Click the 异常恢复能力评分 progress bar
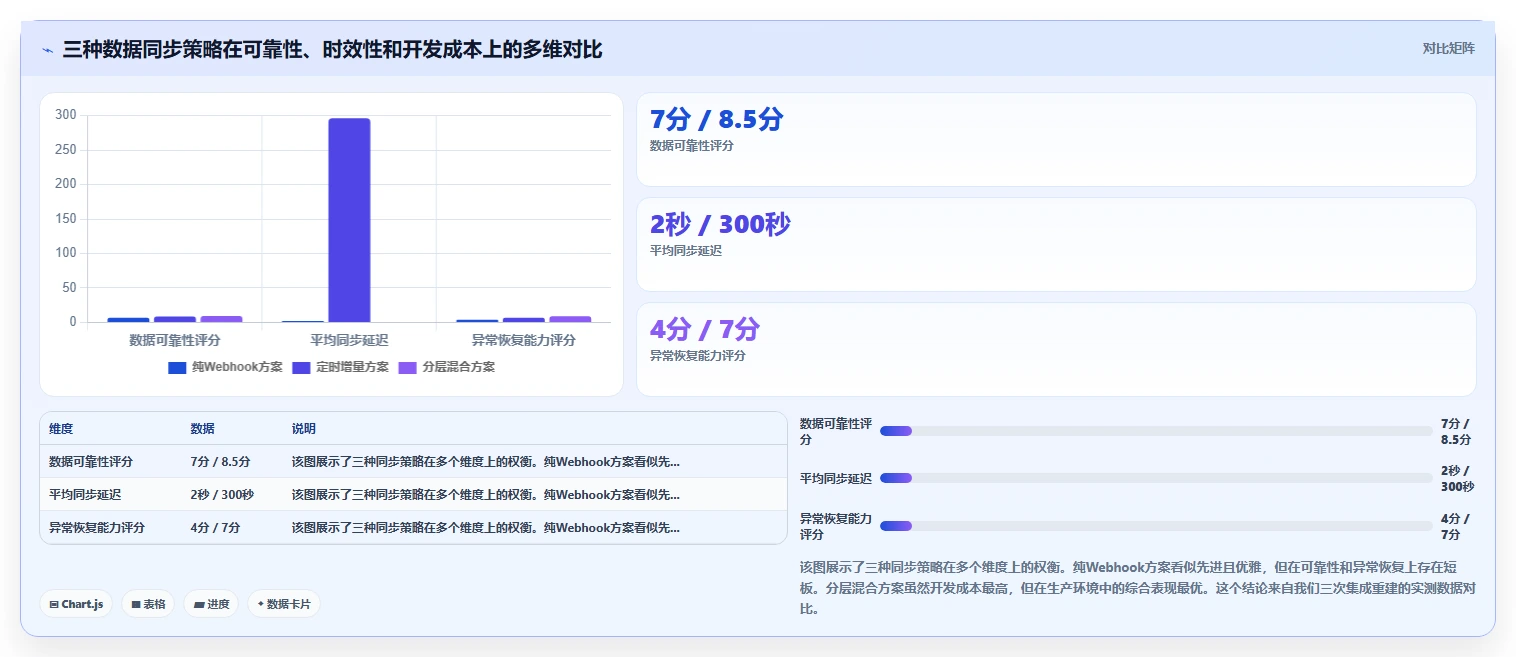 [1156, 526]
